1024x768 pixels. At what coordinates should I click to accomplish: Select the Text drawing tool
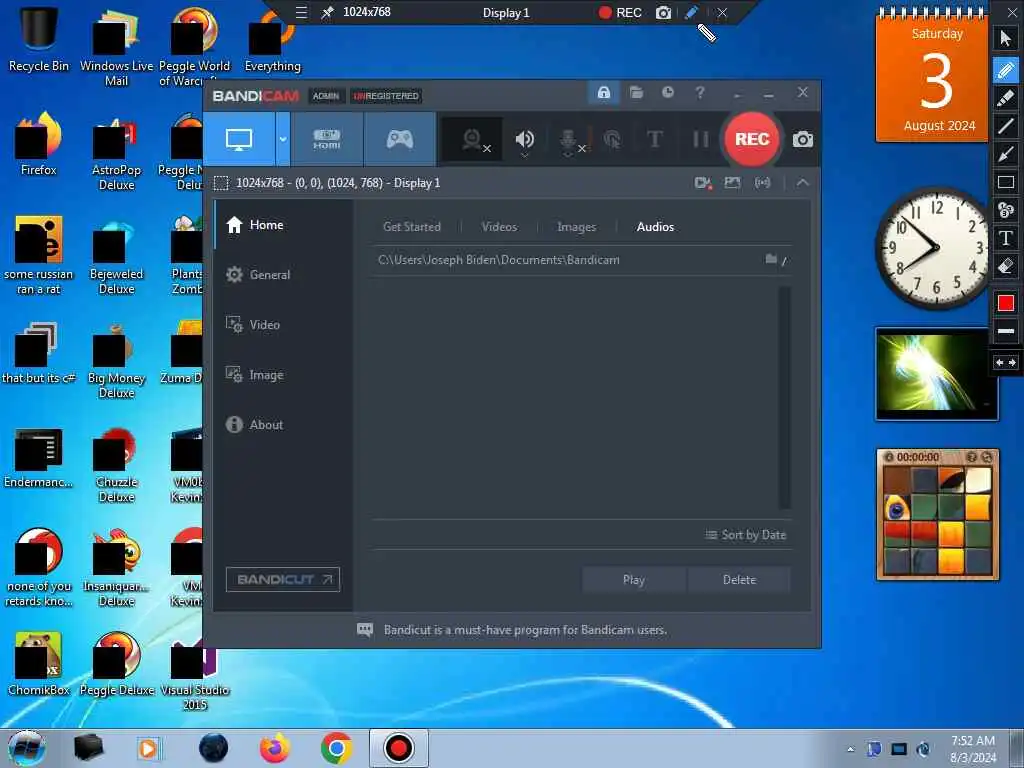pyautogui.click(x=1006, y=238)
